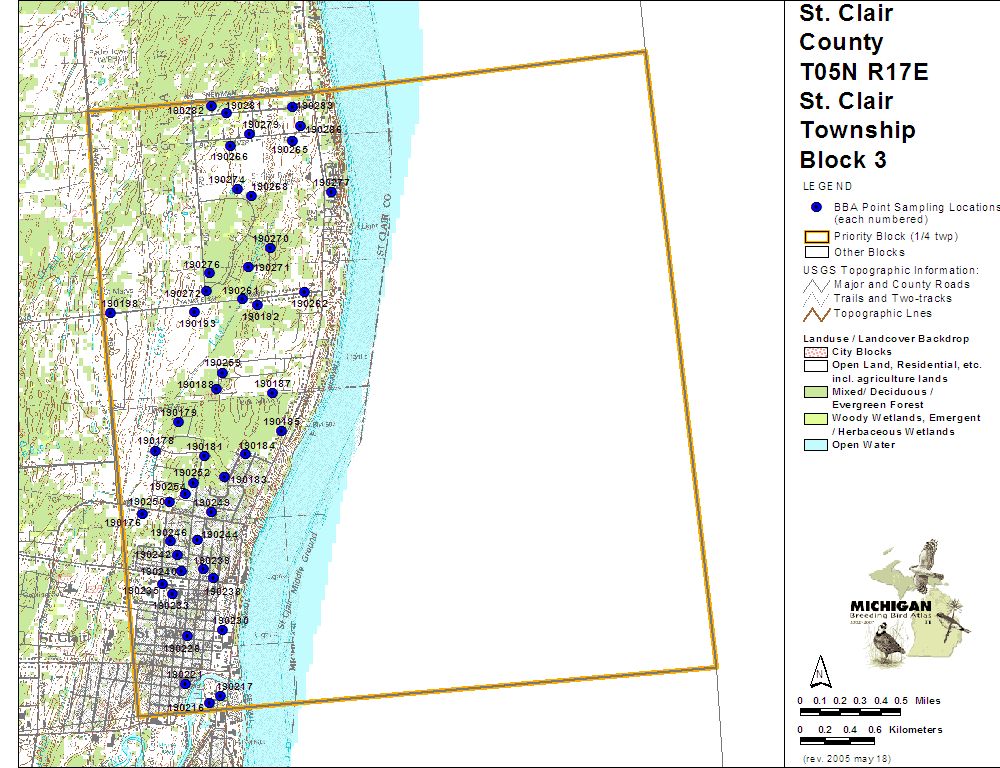Select the point marker labeled 190270
Viewport: 1000px width, 768px height.
270,248
